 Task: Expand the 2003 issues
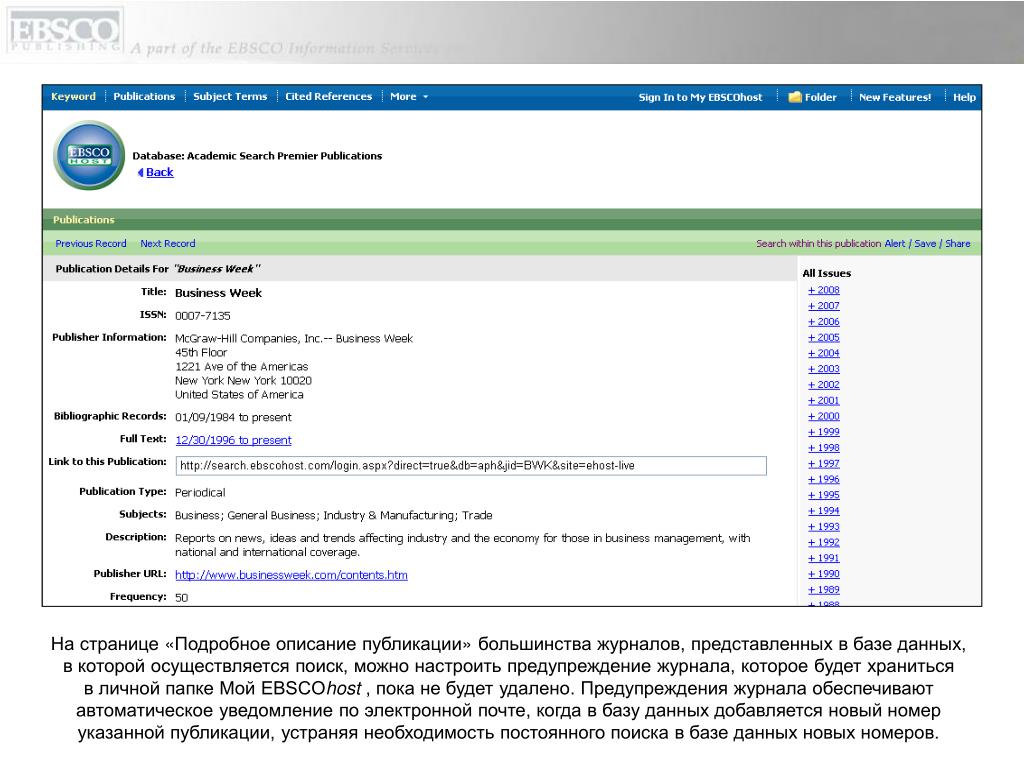pos(824,369)
